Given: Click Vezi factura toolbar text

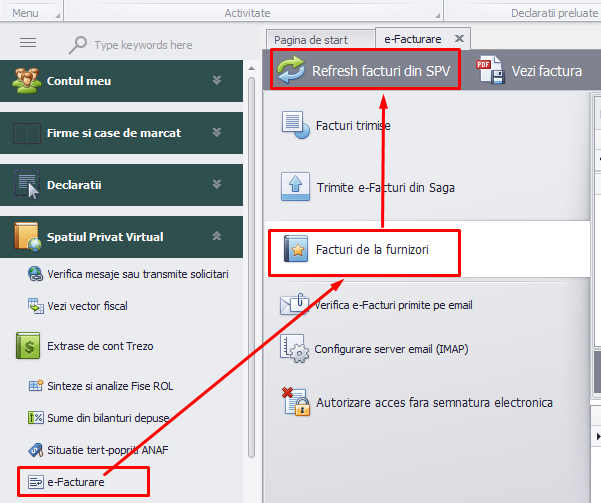Looking at the screenshot, I should (x=547, y=71).
